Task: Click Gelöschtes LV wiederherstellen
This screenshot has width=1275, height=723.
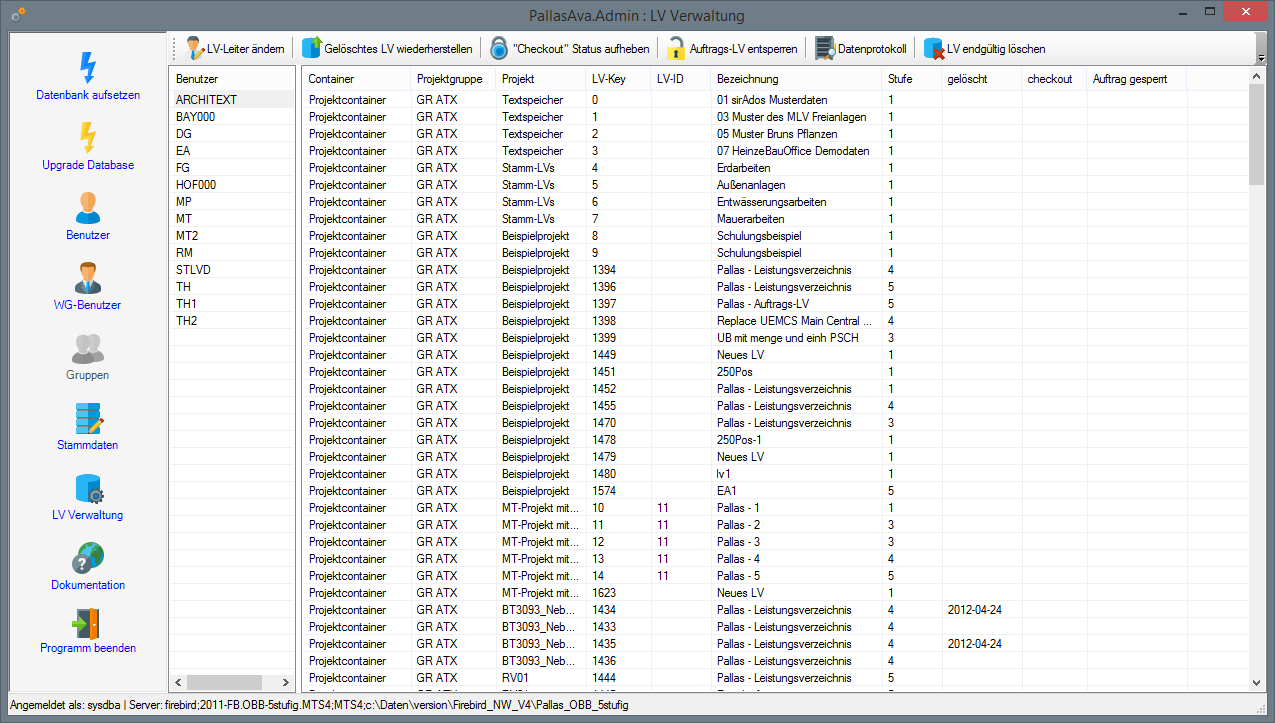Action: click(387, 48)
